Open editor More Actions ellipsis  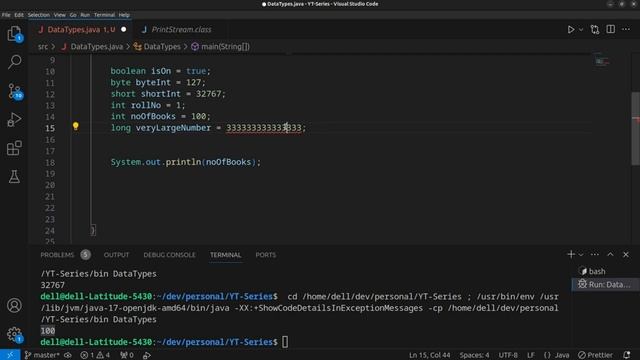click(626, 29)
